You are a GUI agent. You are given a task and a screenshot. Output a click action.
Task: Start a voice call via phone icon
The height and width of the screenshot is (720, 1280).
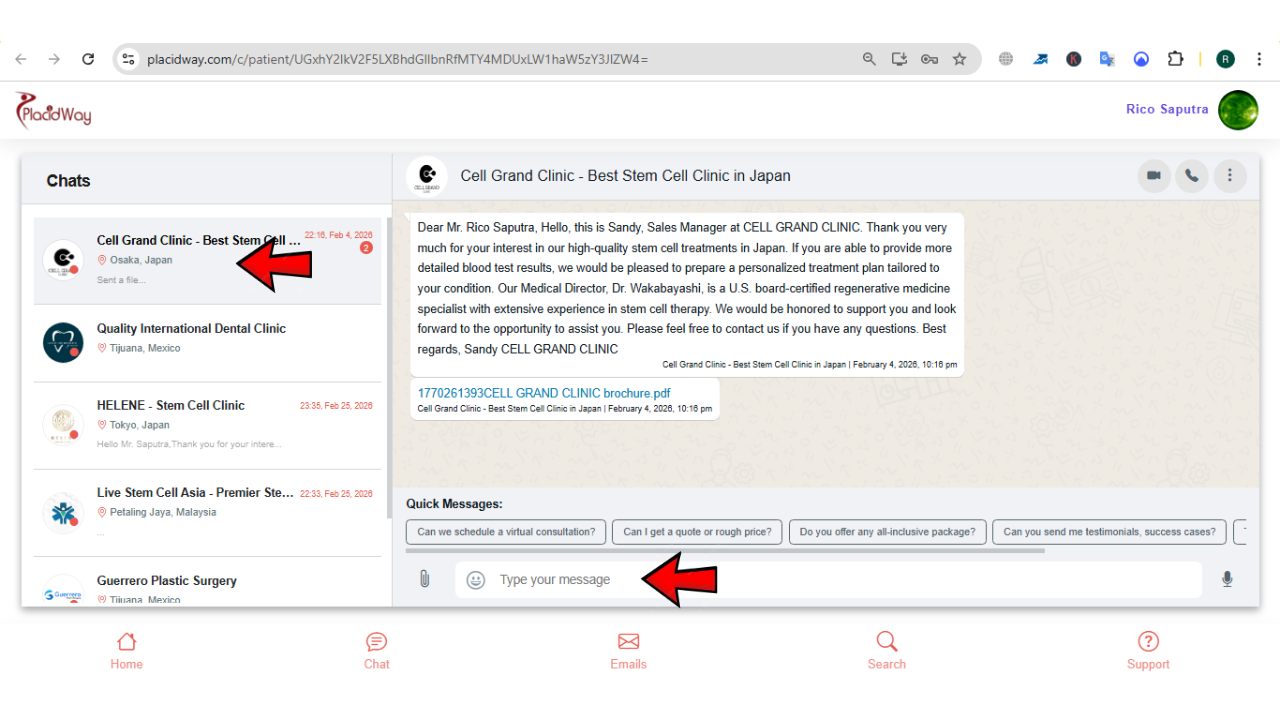(1191, 176)
